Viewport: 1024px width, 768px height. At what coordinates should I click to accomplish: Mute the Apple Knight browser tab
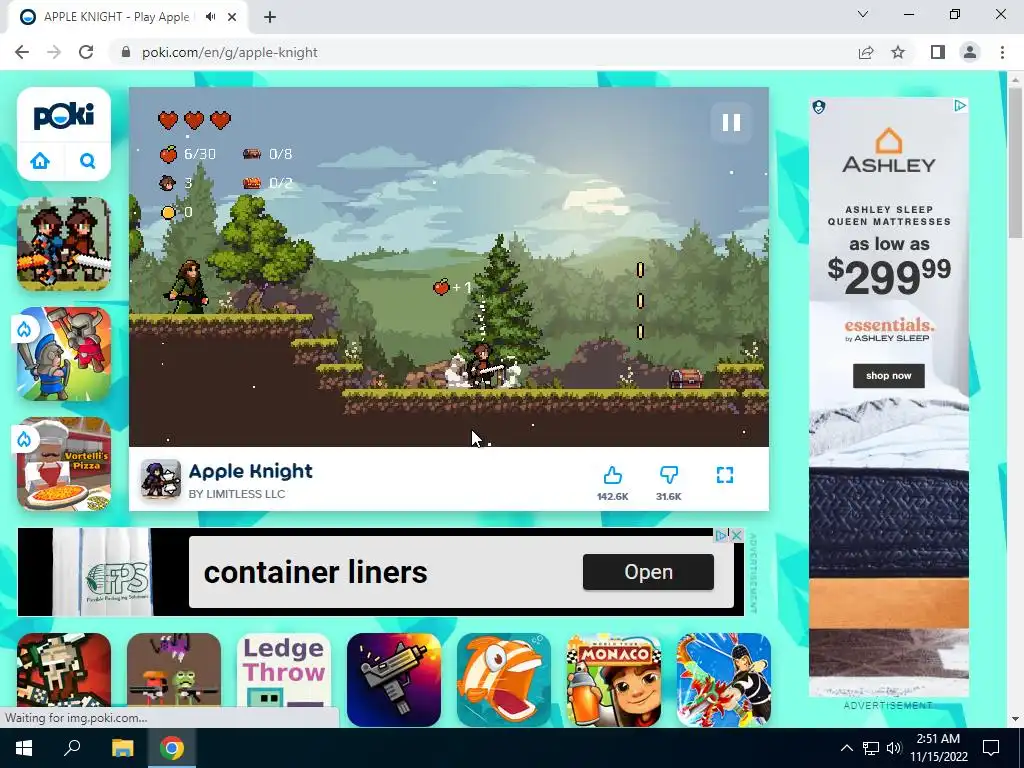210,17
